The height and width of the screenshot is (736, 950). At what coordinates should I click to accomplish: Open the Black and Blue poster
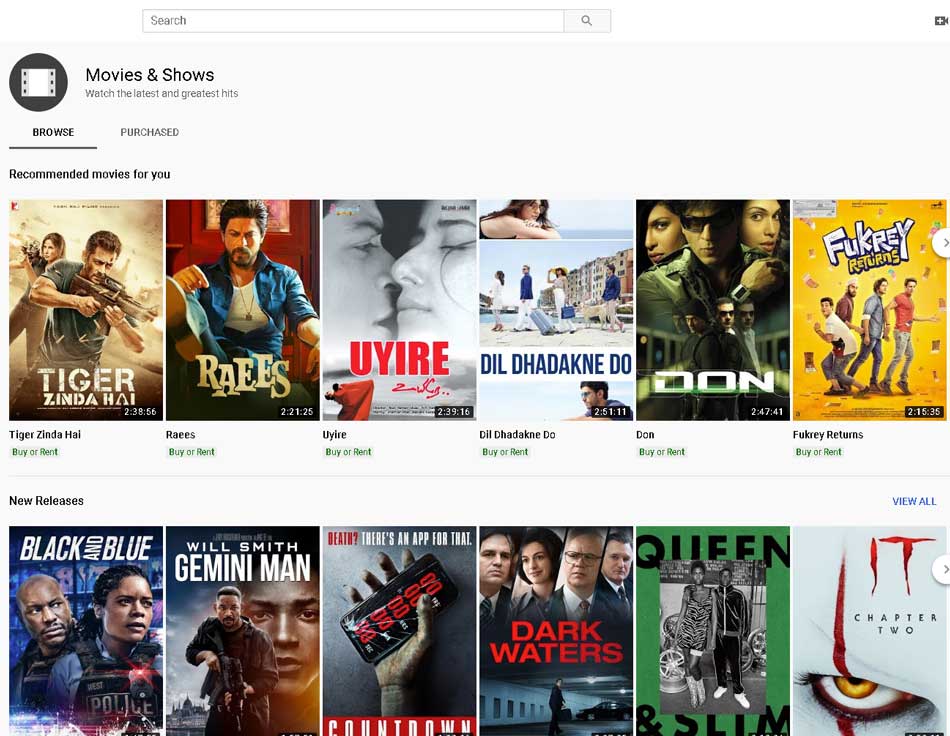86,631
